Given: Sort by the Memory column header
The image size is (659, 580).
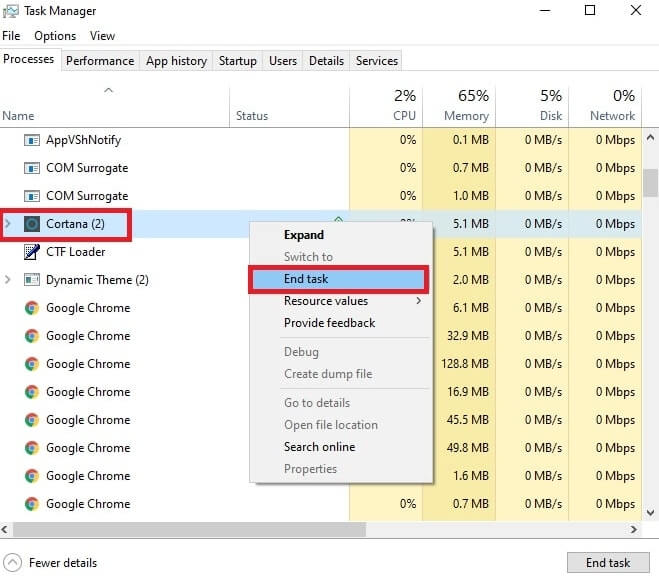Looking at the screenshot, I should [459, 106].
